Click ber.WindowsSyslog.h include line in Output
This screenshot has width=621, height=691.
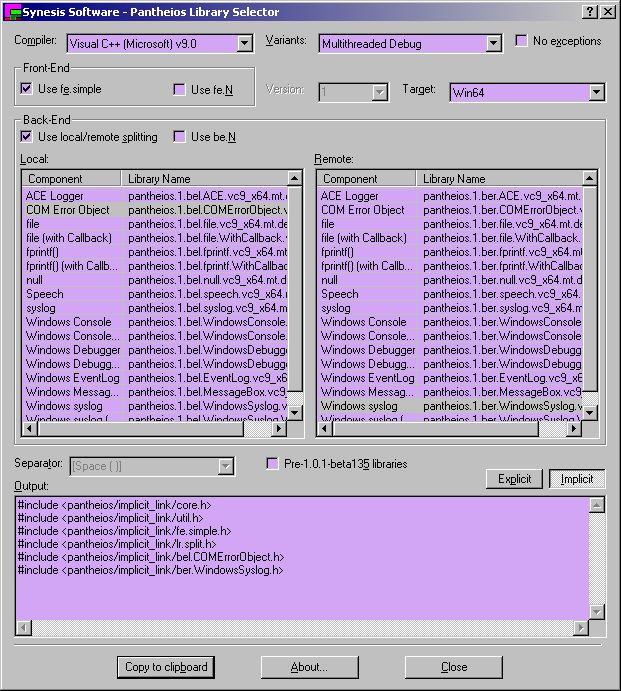(150, 570)
